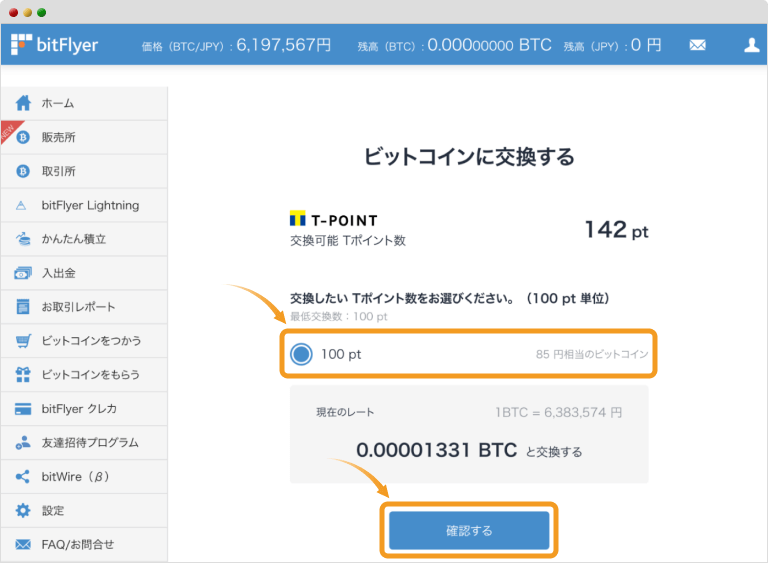Click the 最低交換数：100 pt note
This screenshot has height=563, width=768.
[338, 317]
